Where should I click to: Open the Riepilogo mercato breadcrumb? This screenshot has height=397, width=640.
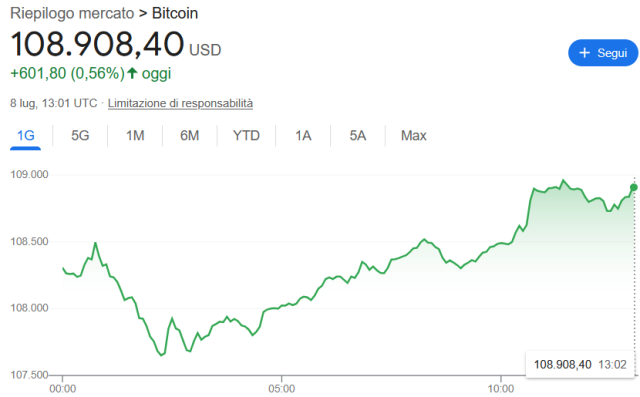tap(72, 13)
